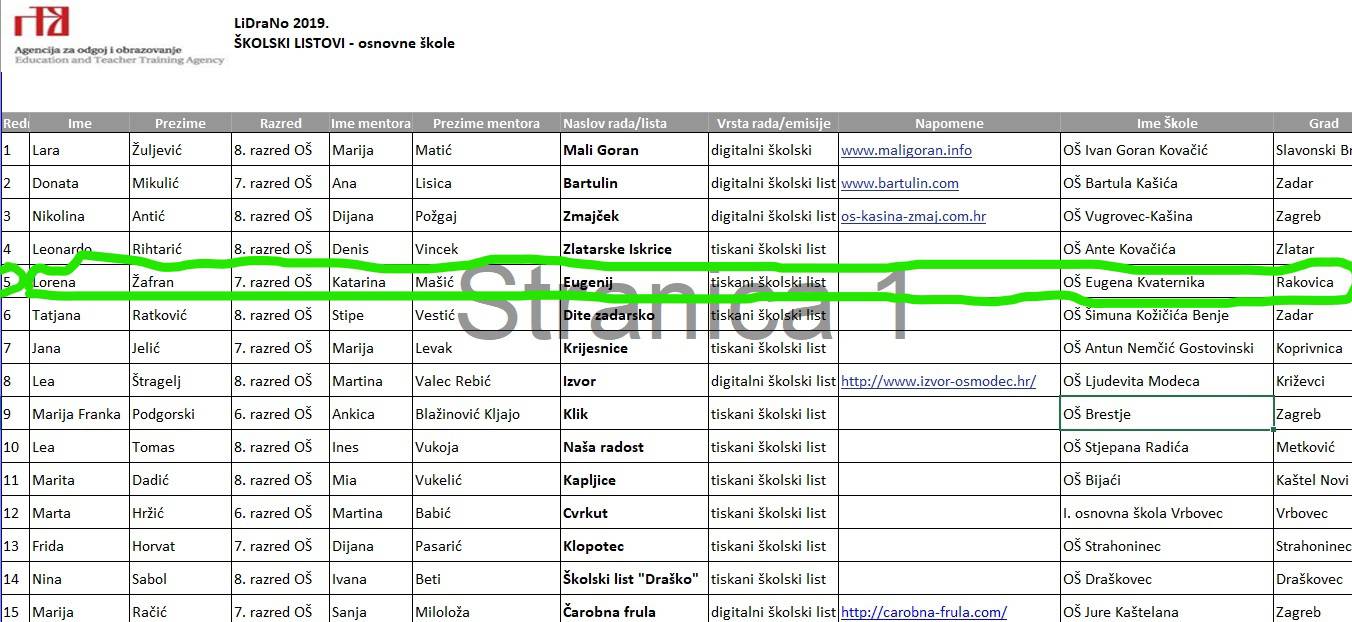Click the mentor name 'Katarina'

click(x=371, y=282)
